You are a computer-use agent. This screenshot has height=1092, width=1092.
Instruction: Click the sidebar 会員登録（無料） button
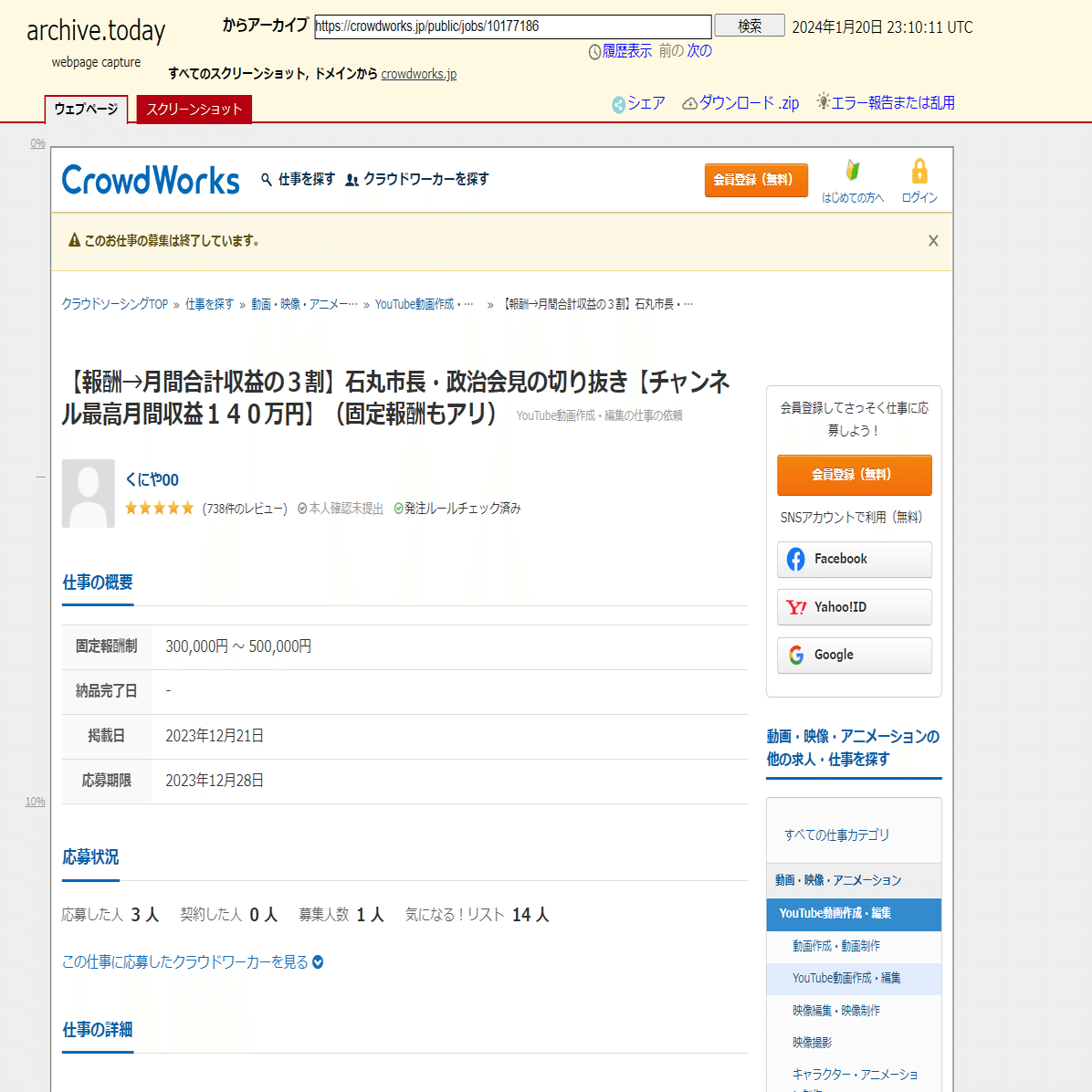pos(855,475)
